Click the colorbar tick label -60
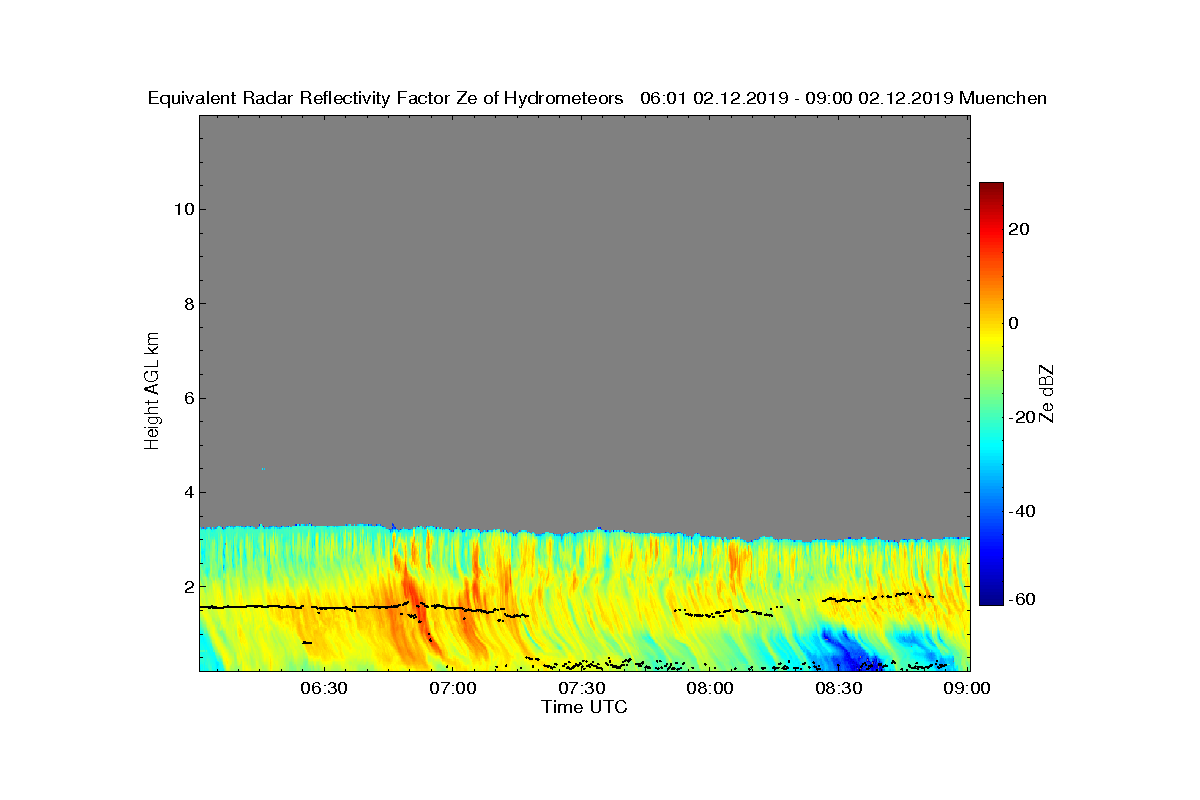The image size is (1200, 800). 1023,599
